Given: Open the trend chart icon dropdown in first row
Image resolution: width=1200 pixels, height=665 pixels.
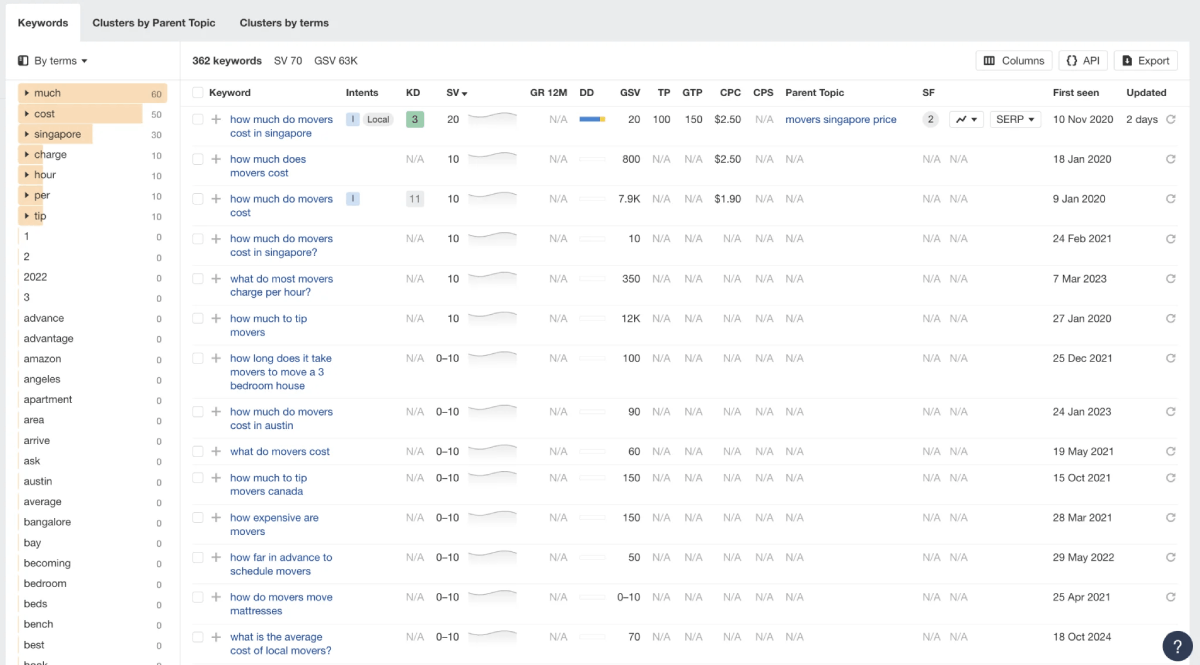Looking at the screenshot, I should [966, 119].
